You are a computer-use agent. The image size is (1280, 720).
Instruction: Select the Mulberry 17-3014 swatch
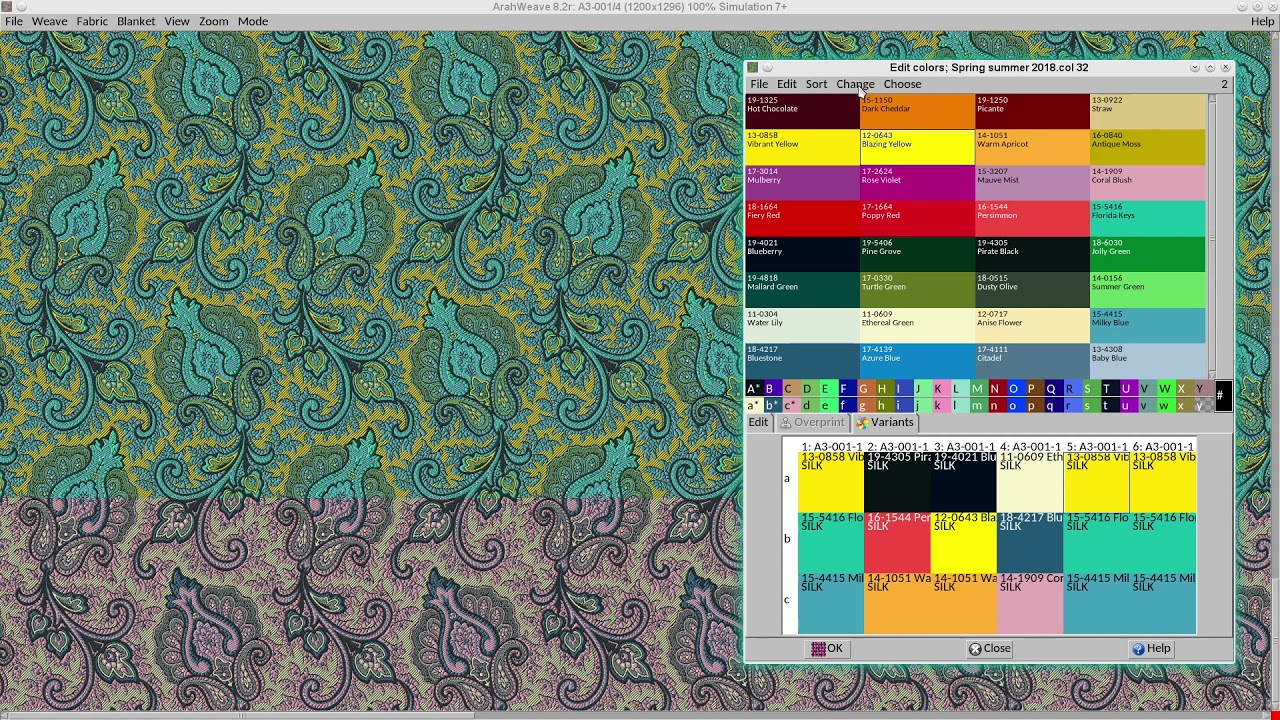(802, 183)
